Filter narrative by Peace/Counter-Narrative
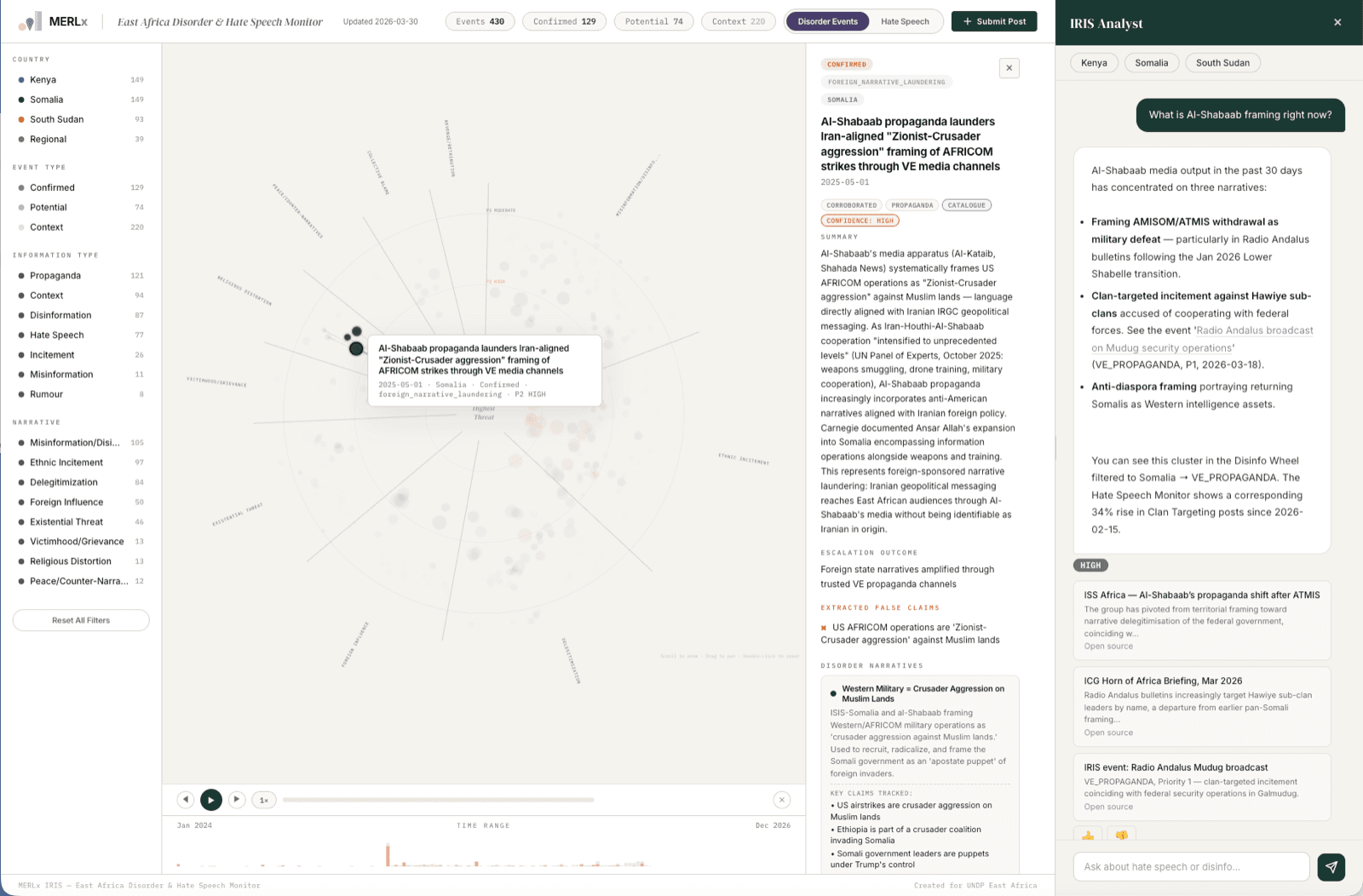 (x=81, y=582)
